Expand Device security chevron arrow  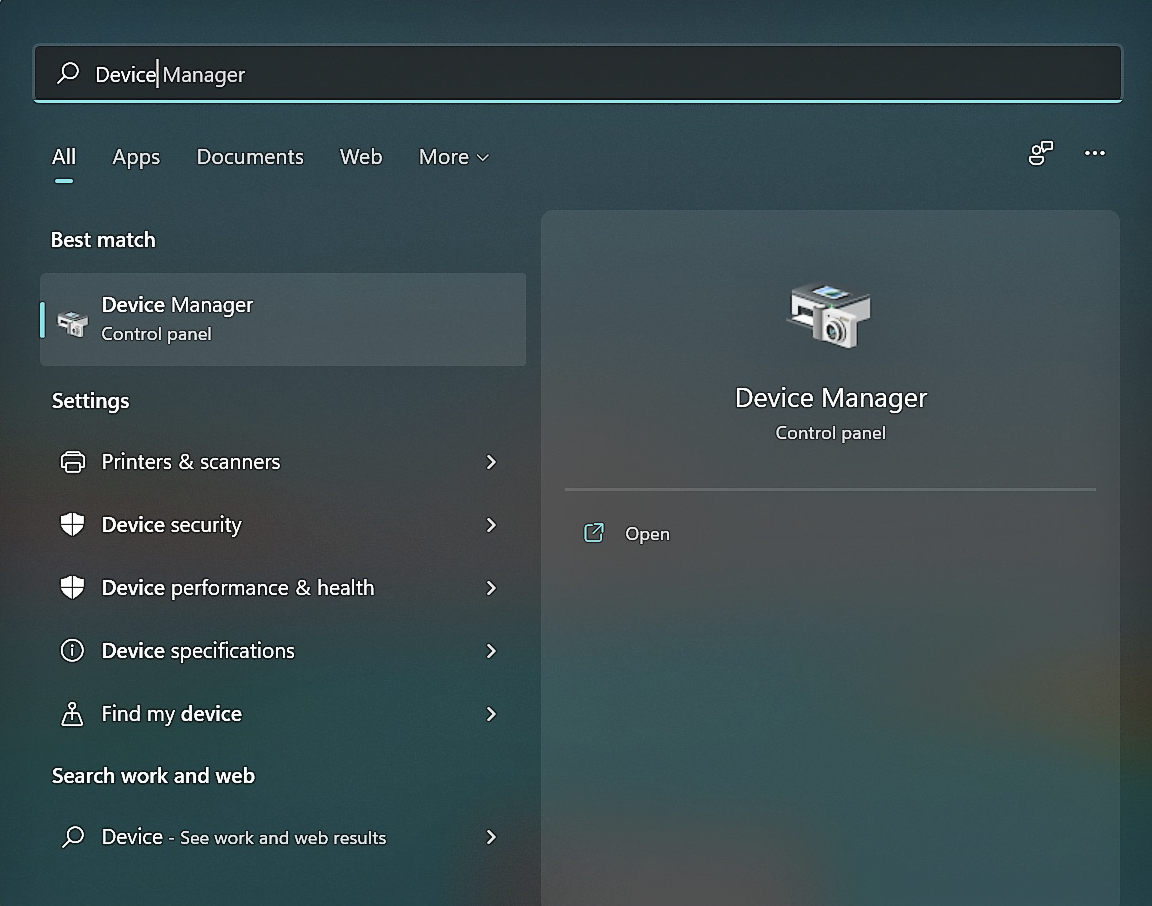(x=492, y=525)
